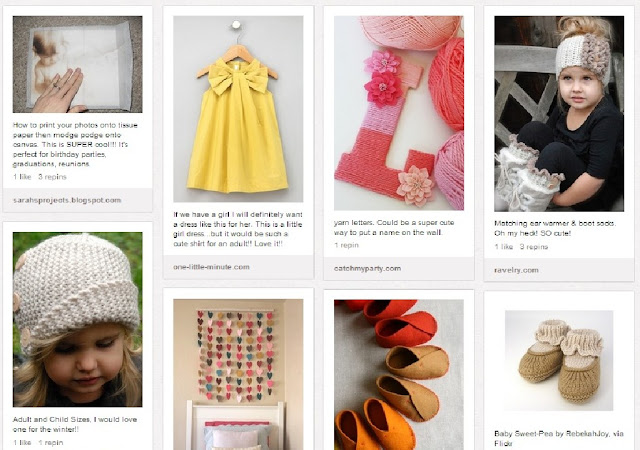View 1 like on ear warmer pin

pyautogui.click(x=503, y=247)
